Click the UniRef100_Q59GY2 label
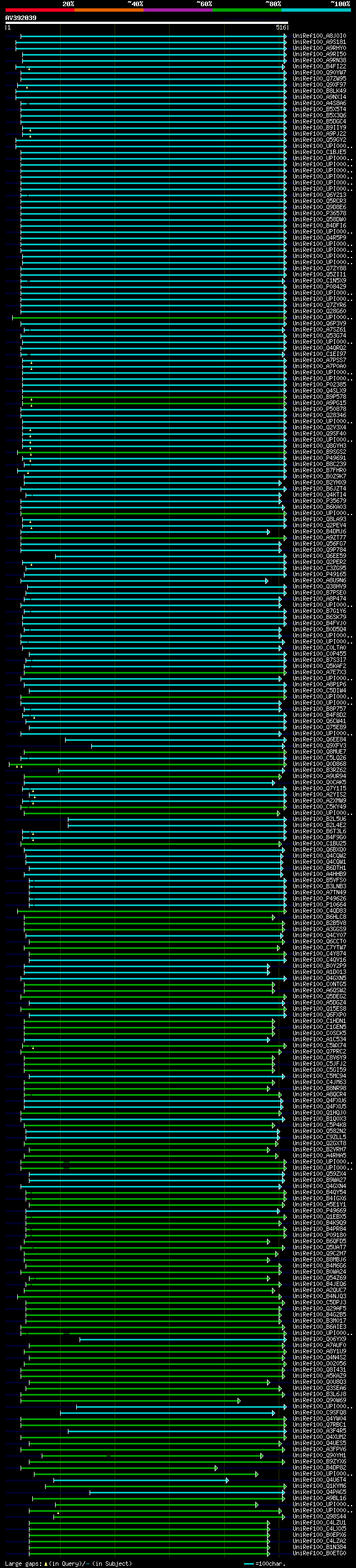 point(319,140)
